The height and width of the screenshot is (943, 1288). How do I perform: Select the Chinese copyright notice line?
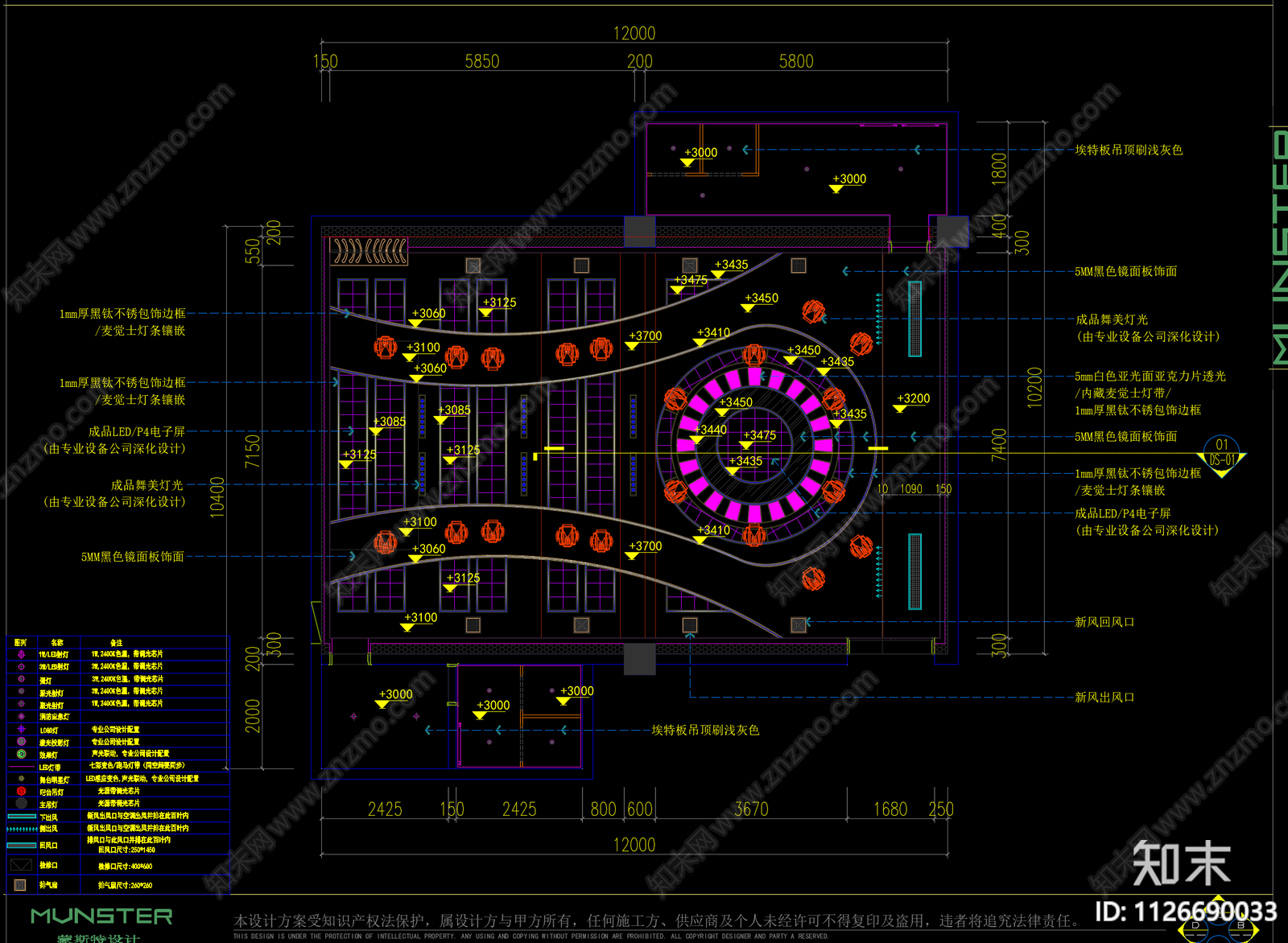pos(656,920)
